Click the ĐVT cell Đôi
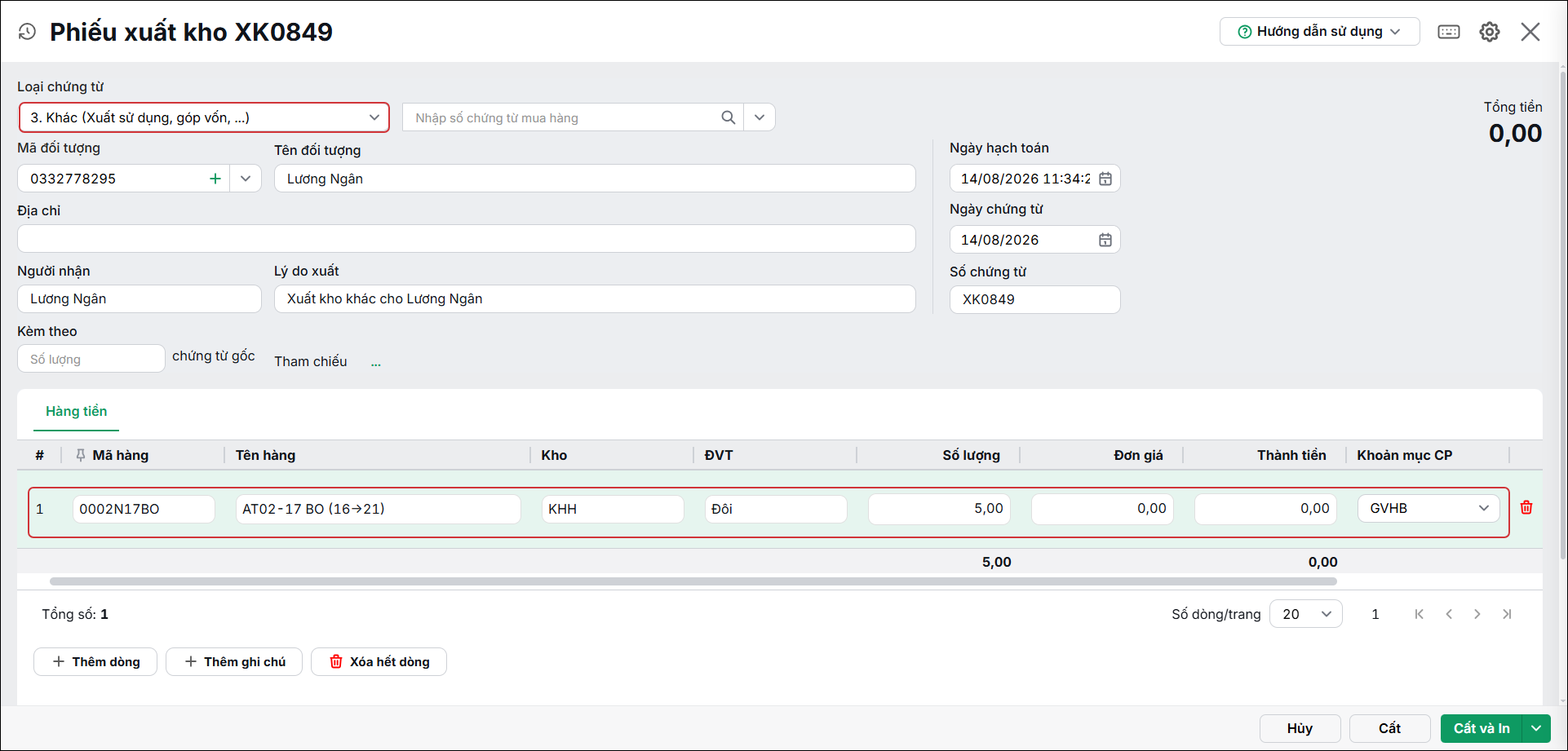1568x751 pixels. click(x=776, y=509)
